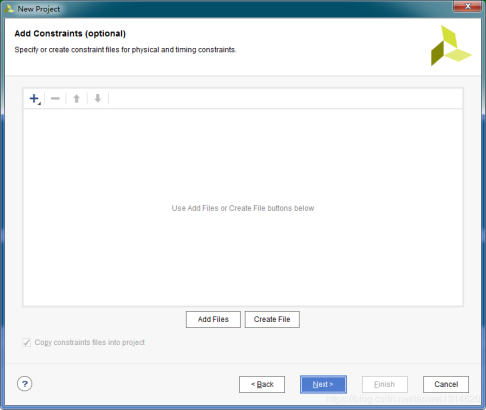Click the Add Files button

[213, 319]
